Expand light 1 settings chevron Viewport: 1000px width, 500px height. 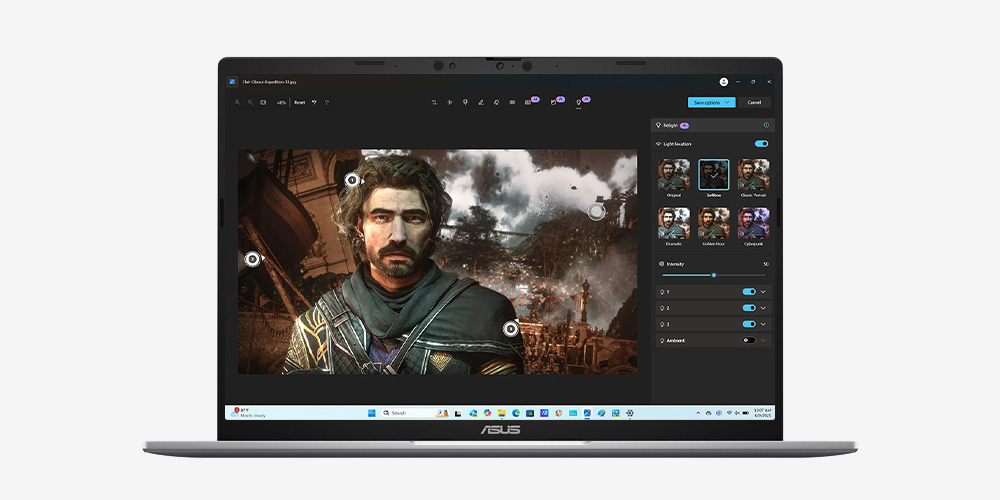click(764, 292)
